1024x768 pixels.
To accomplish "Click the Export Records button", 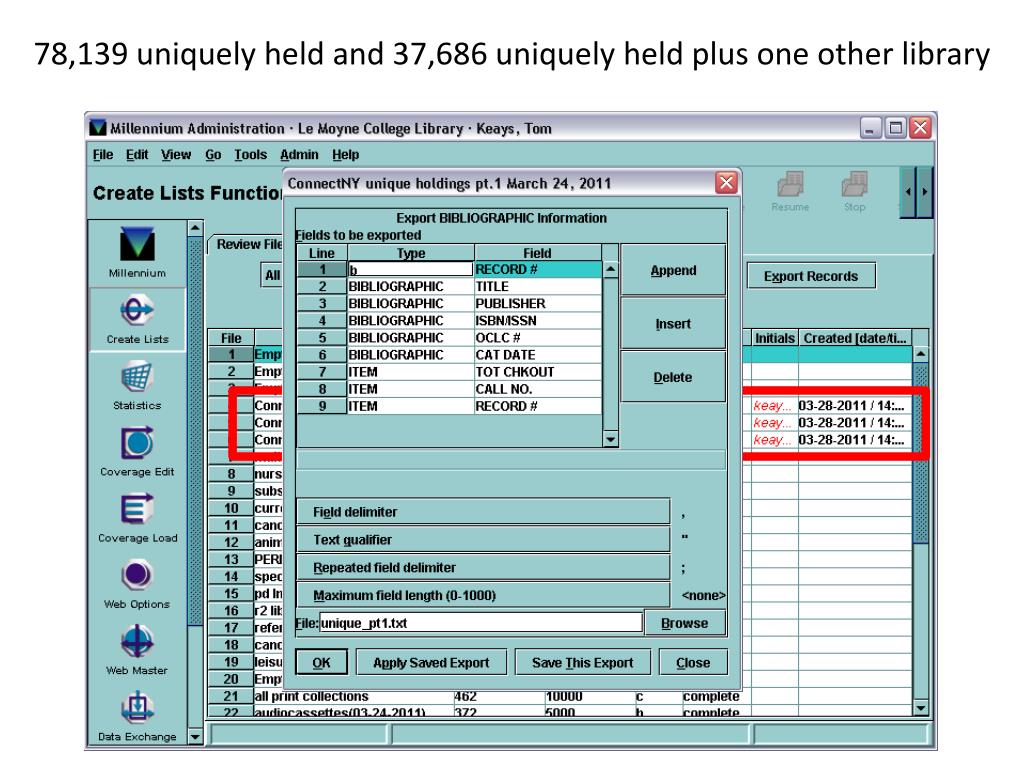I will point(810,276).
